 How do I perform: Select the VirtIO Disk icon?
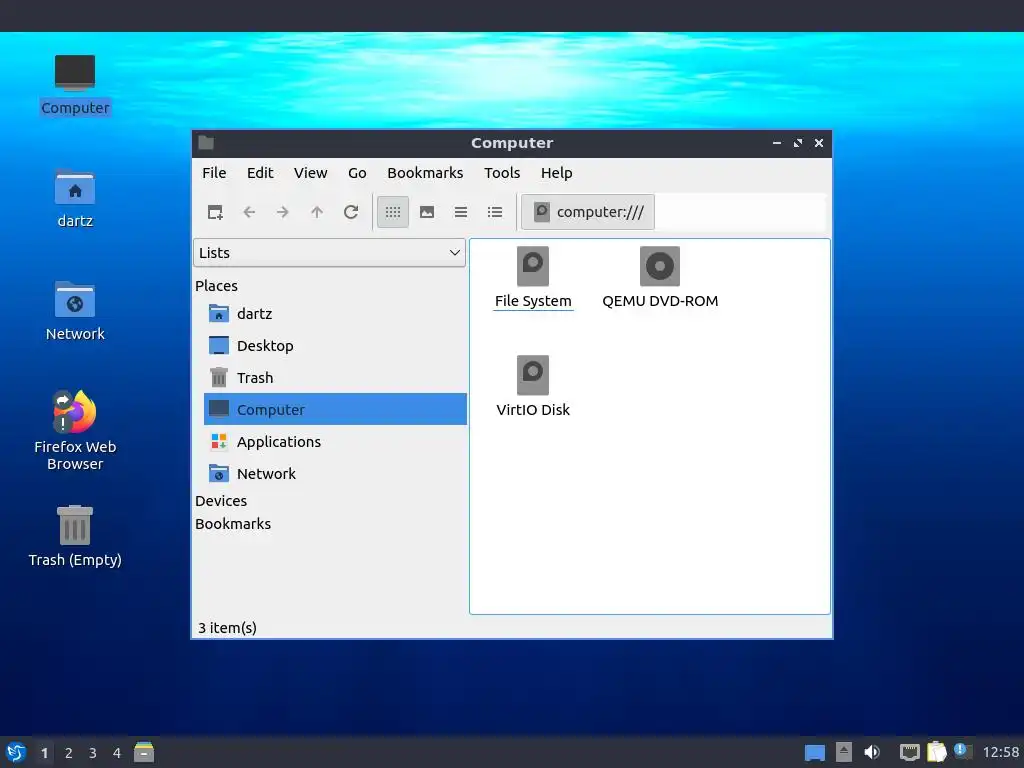coord(533,387)
